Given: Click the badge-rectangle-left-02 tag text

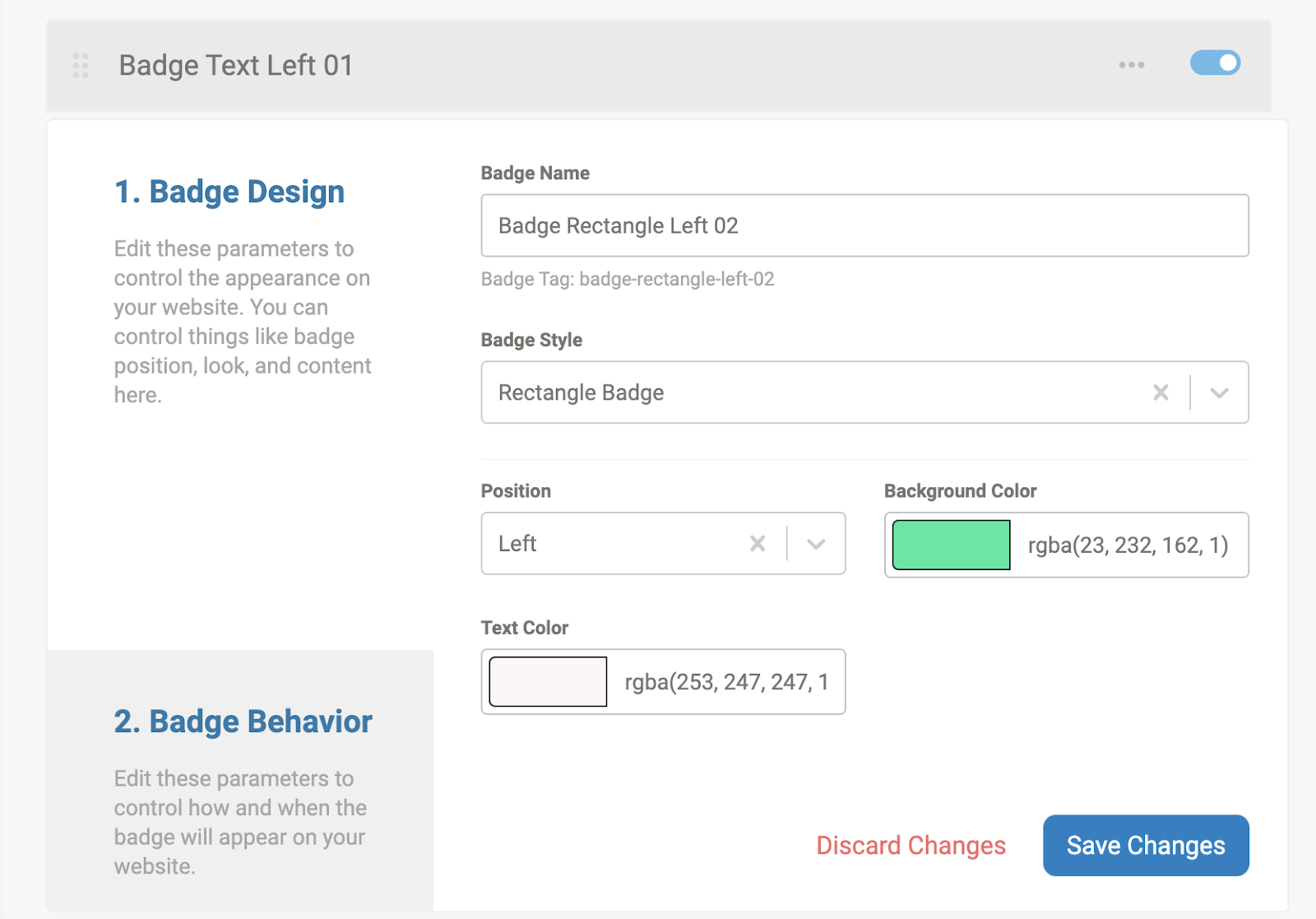Looking at the screenshot, I should point(627,280).
